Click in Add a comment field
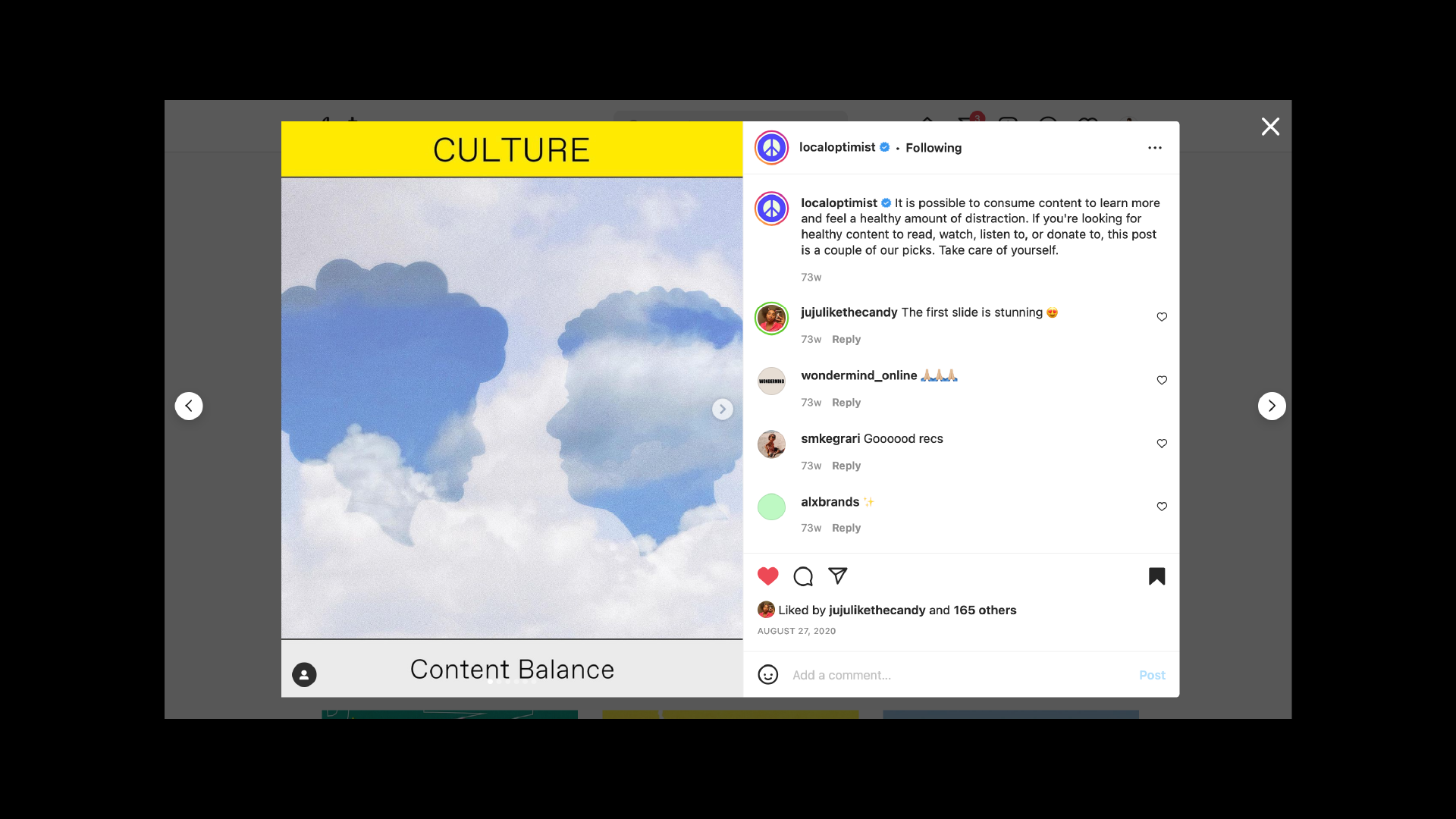 click(955, 675)
